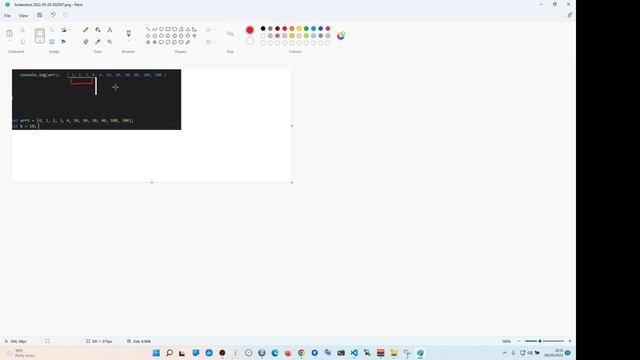Pick the Rectangle shape
Image resolution: width=640 pixels, height=360 pixels.
click(x=168, y=29)
